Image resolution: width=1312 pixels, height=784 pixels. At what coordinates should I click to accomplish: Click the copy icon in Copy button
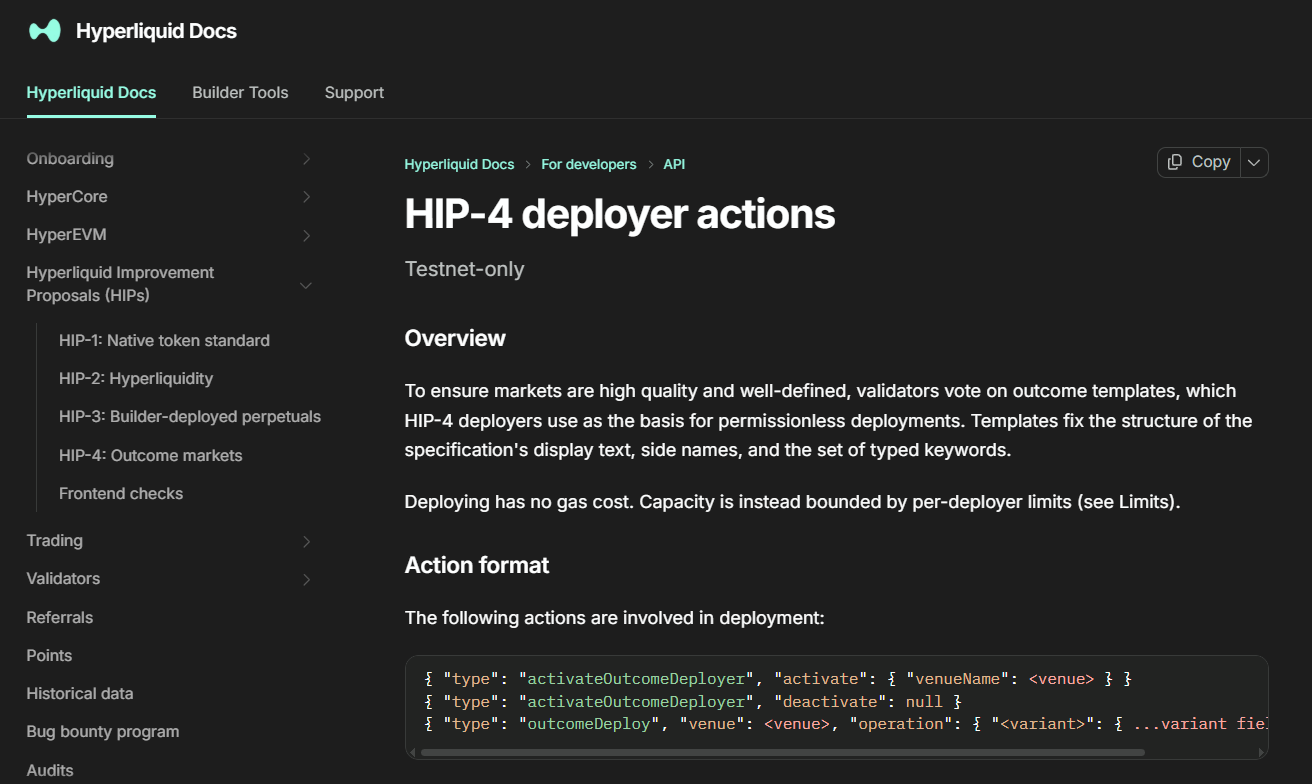[1175, 162]
